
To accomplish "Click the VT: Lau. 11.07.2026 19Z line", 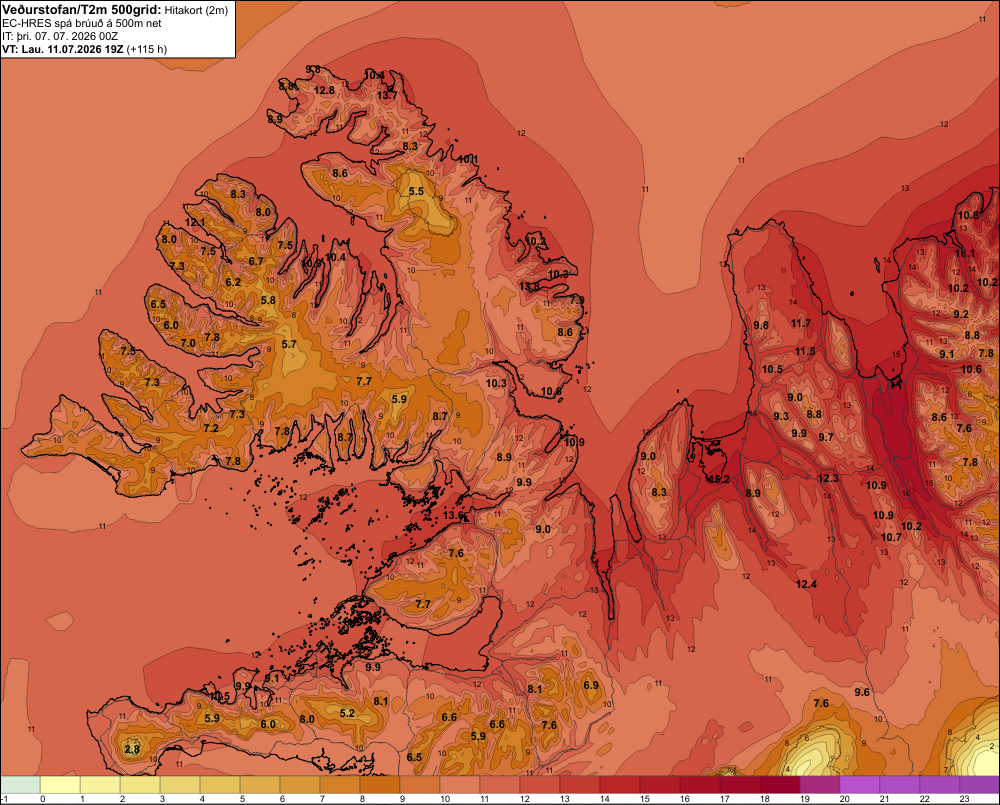I will coord(84,49).
